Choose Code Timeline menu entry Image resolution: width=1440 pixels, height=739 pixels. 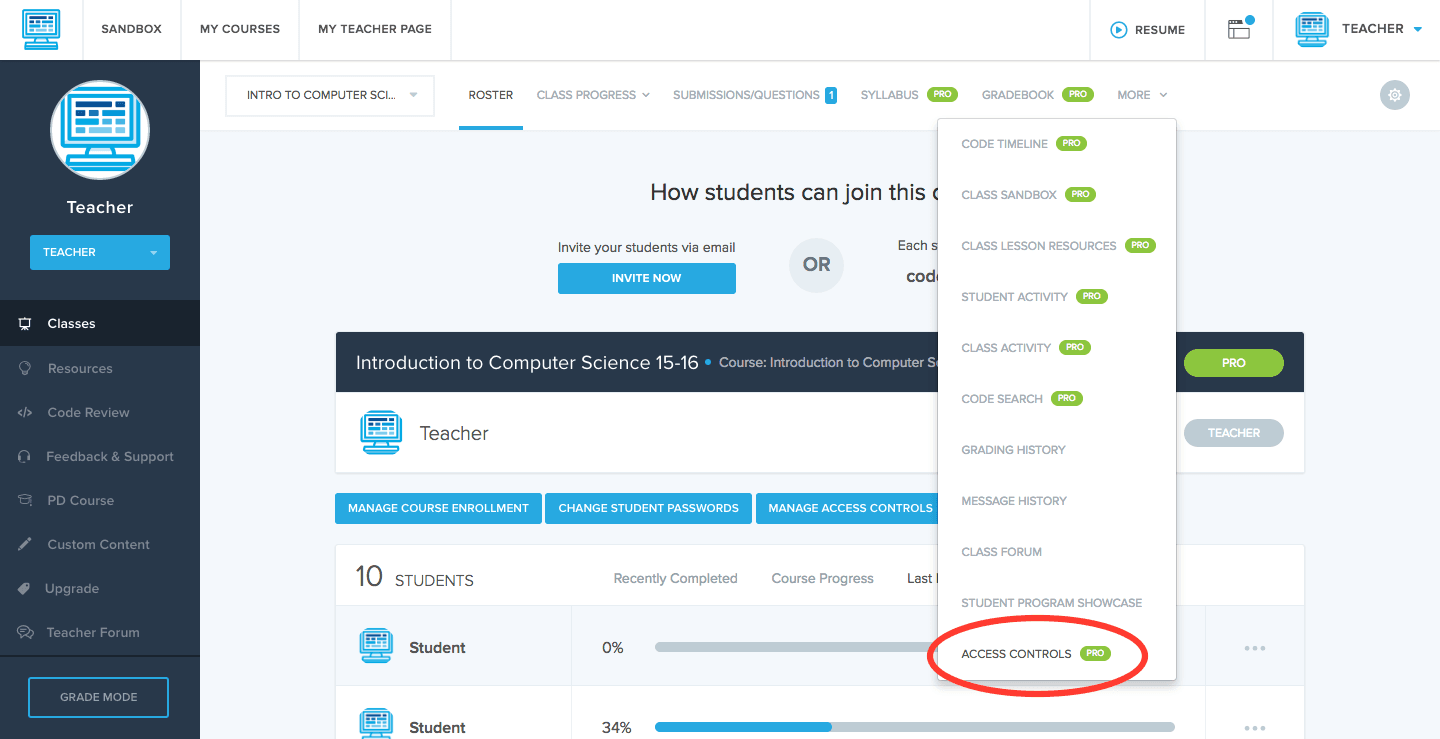[1004, 144]
